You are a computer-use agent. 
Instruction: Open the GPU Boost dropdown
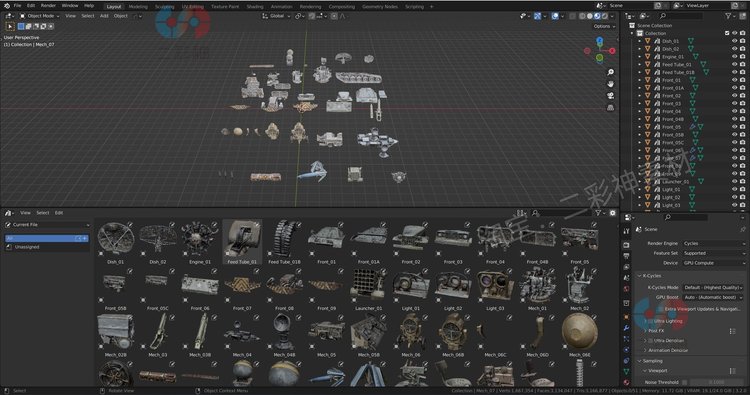pos(713,297)
